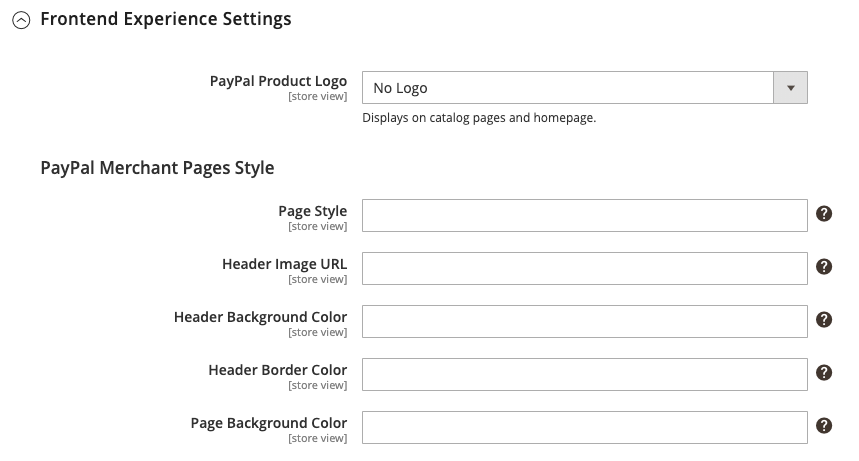
Task: Focus the Page Background Color field
Action: (x=585, y=428)
